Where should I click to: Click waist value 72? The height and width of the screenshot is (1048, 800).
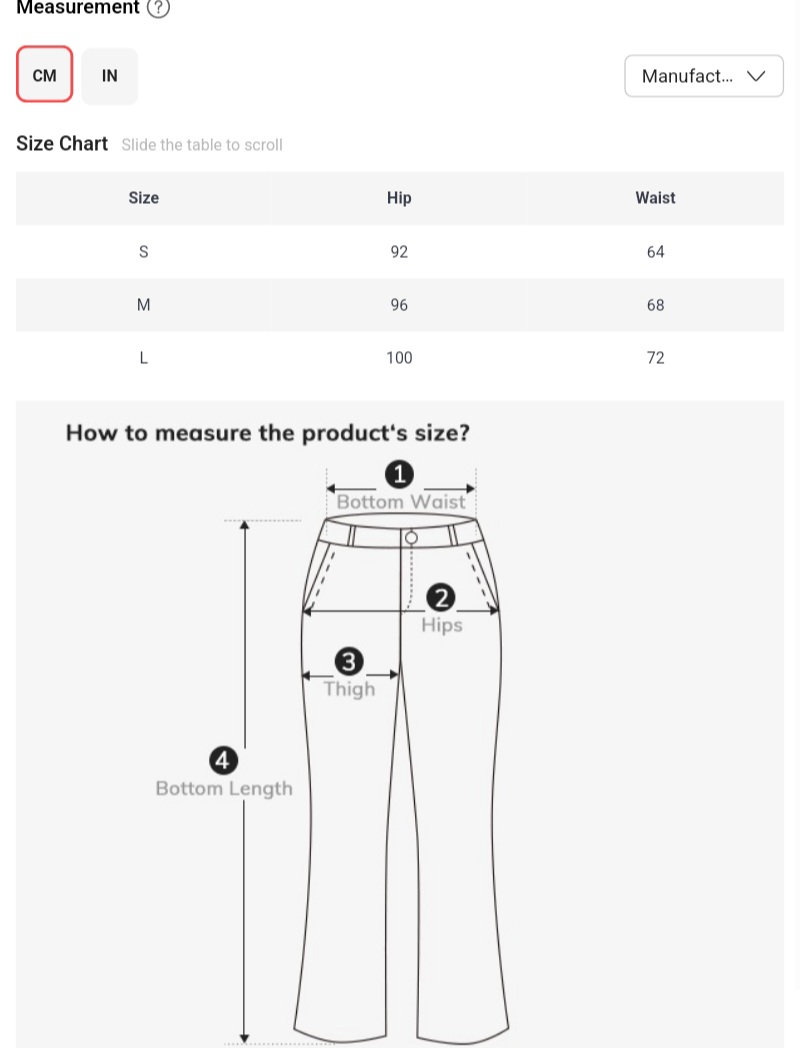pyautogui.click(x=655, y=358)
